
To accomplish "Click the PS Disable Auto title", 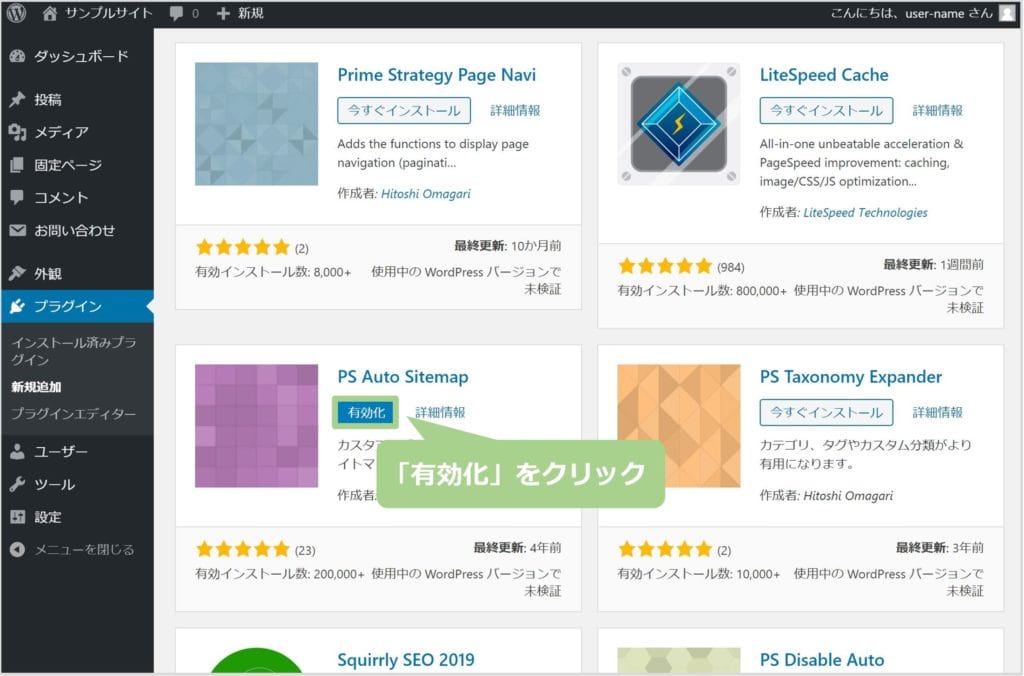I will coord(822,660).
